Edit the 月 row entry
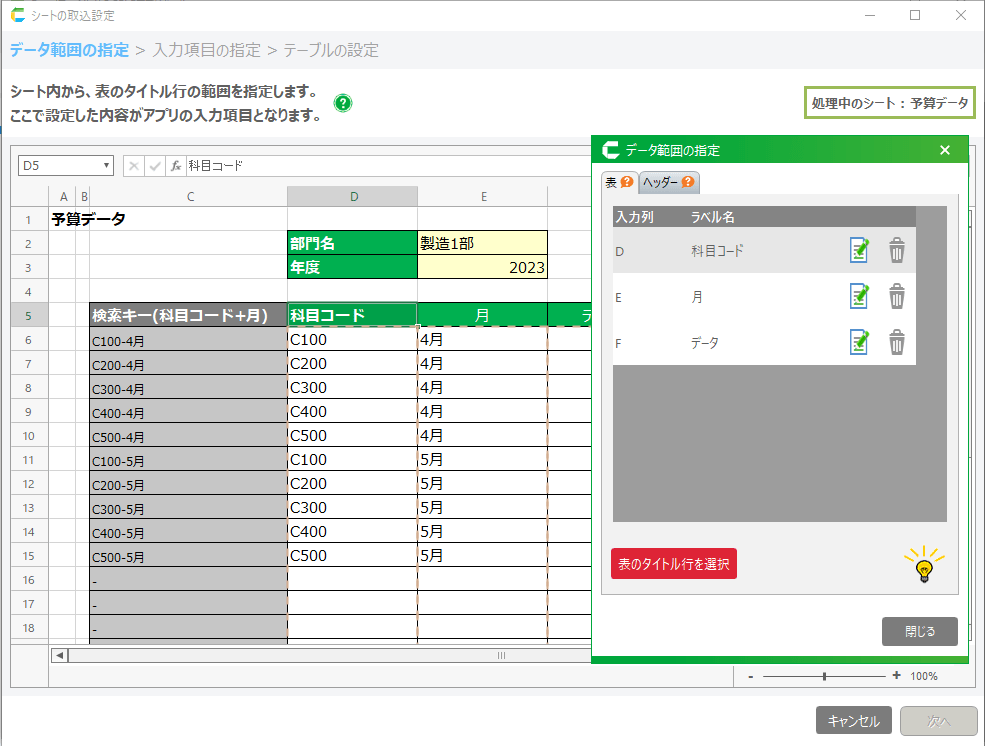985x746 pixels. (858, 297)
